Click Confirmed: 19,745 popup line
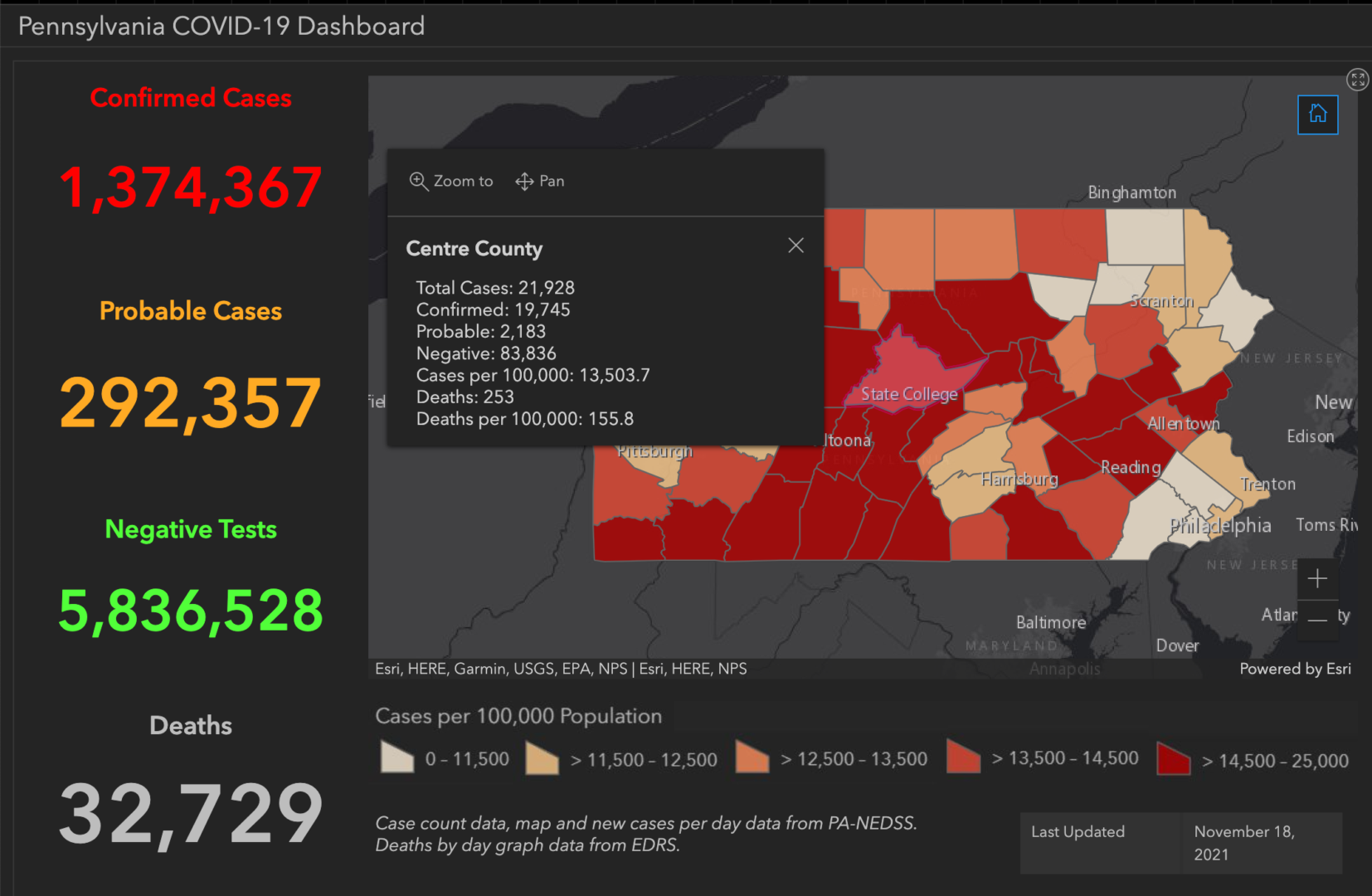The image size is (1372, 896). 494,309
